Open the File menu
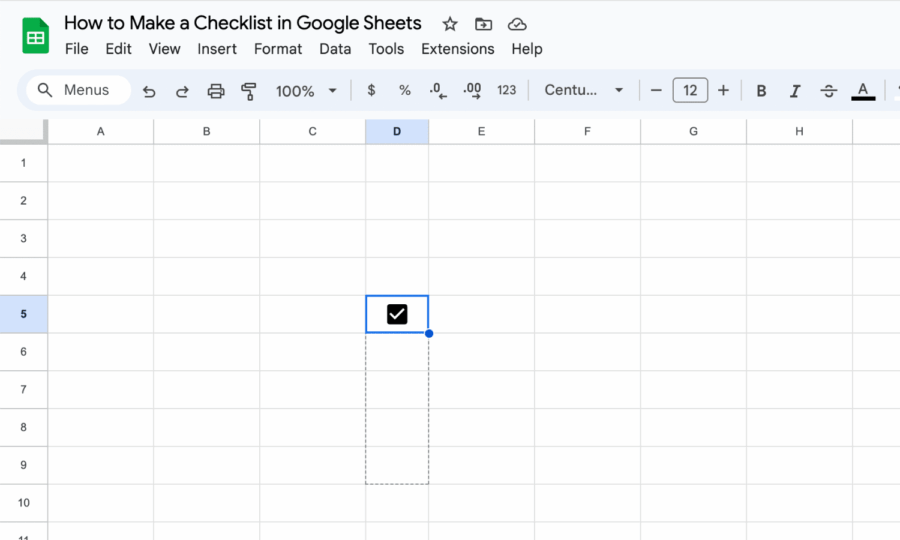The height and width of the screenshot is (540, 900). click(x=76, y=49)
